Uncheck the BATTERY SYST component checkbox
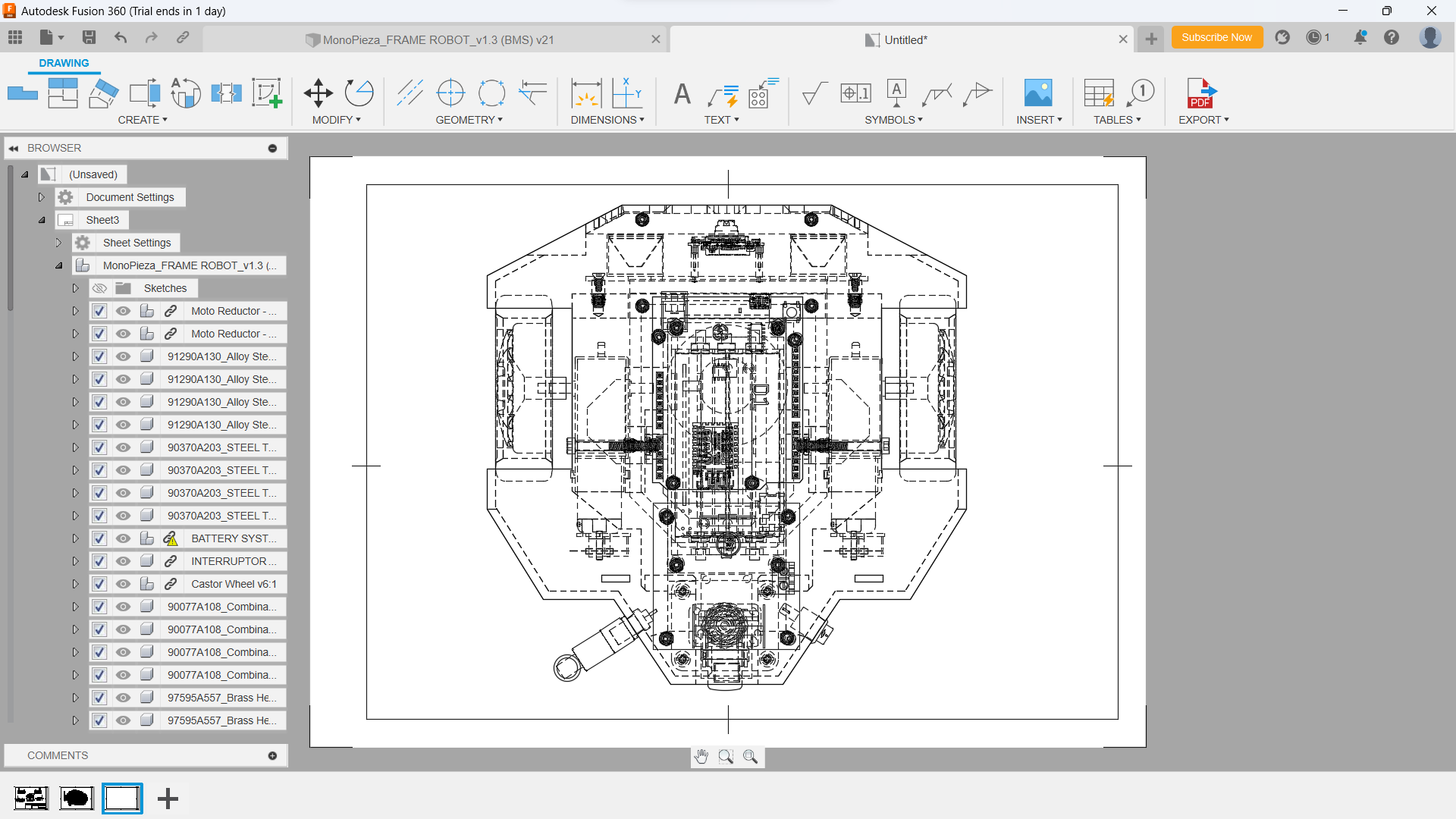Screen dimensions: 1456x819 click(99, 538)
